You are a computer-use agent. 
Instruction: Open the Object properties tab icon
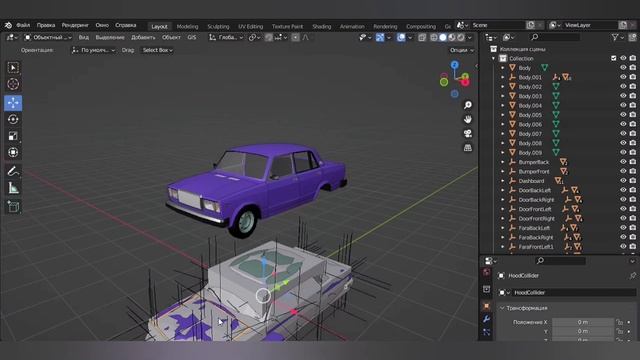[487, 306]
